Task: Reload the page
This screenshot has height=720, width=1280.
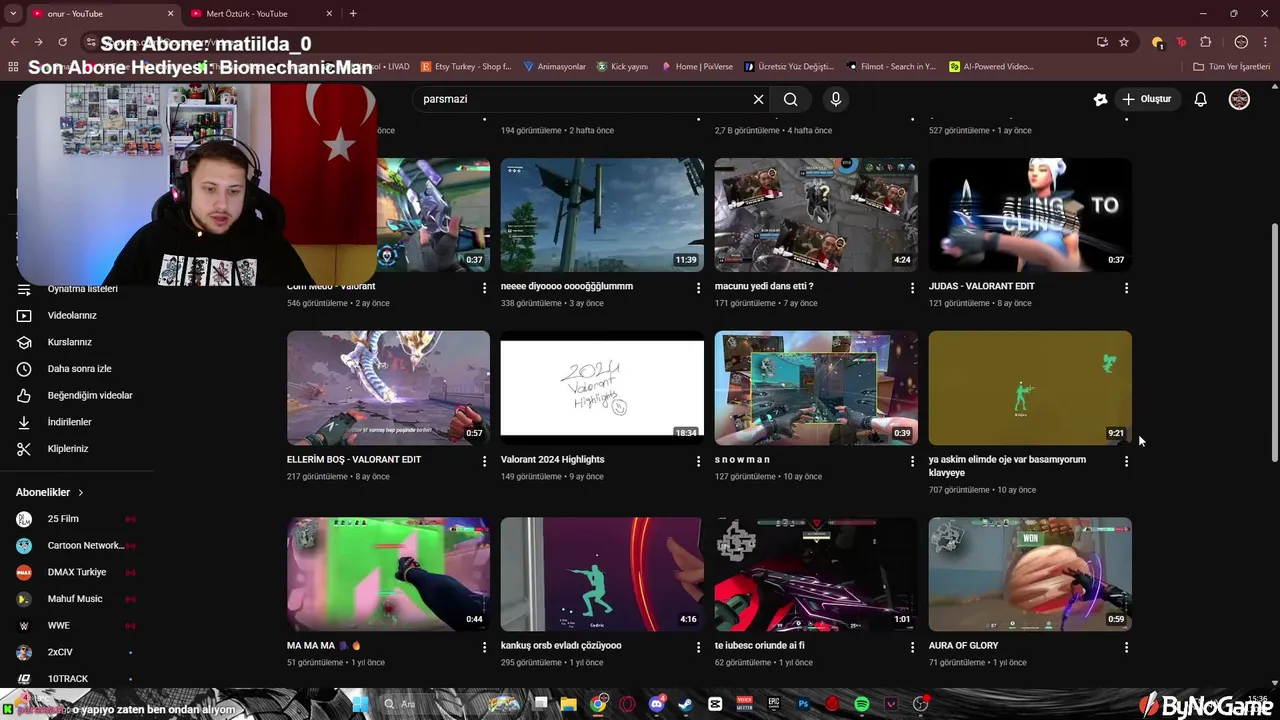Action: coord(62,42)
